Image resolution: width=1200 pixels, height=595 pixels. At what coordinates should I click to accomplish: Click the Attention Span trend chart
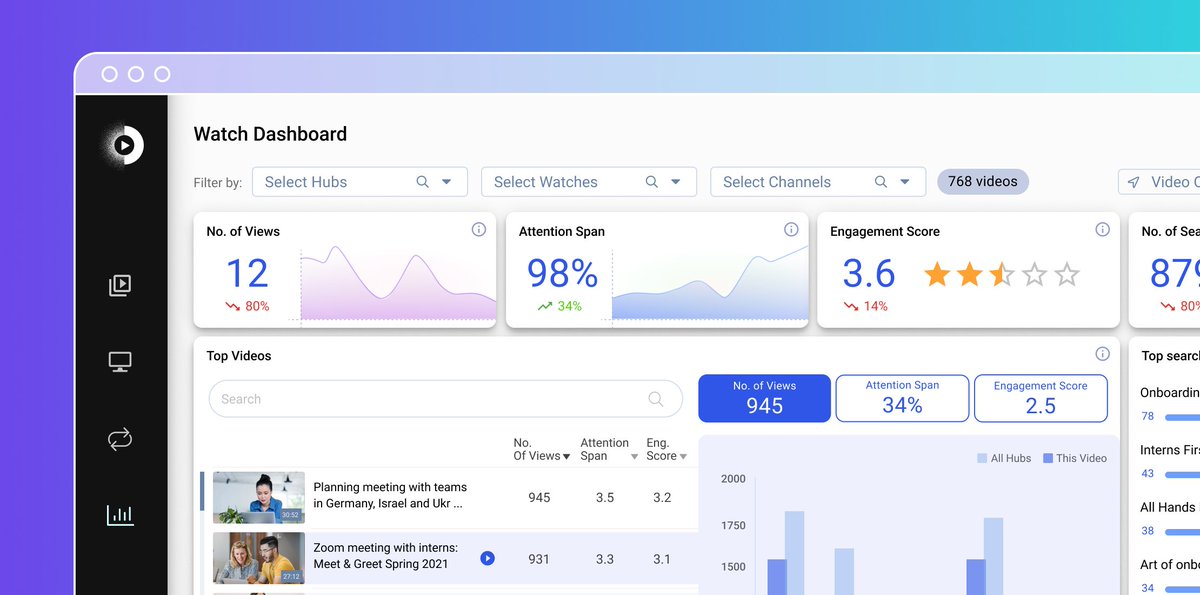point(710,283)
